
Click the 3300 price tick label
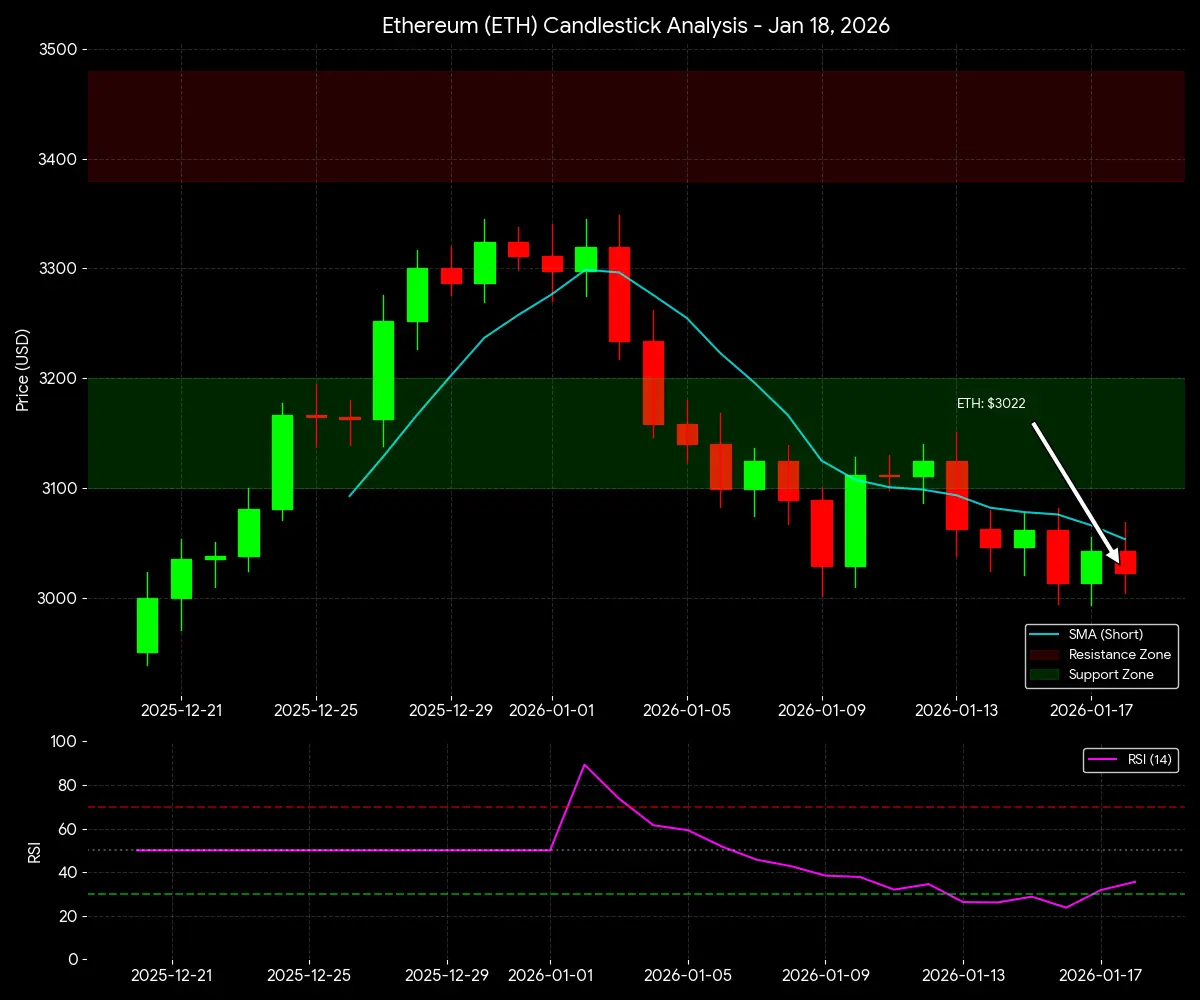56,269
